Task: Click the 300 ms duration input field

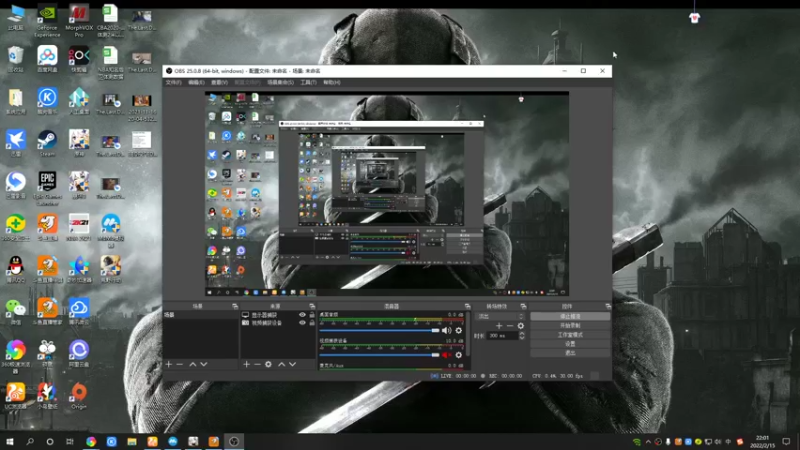Action: (x=503, y=336)
